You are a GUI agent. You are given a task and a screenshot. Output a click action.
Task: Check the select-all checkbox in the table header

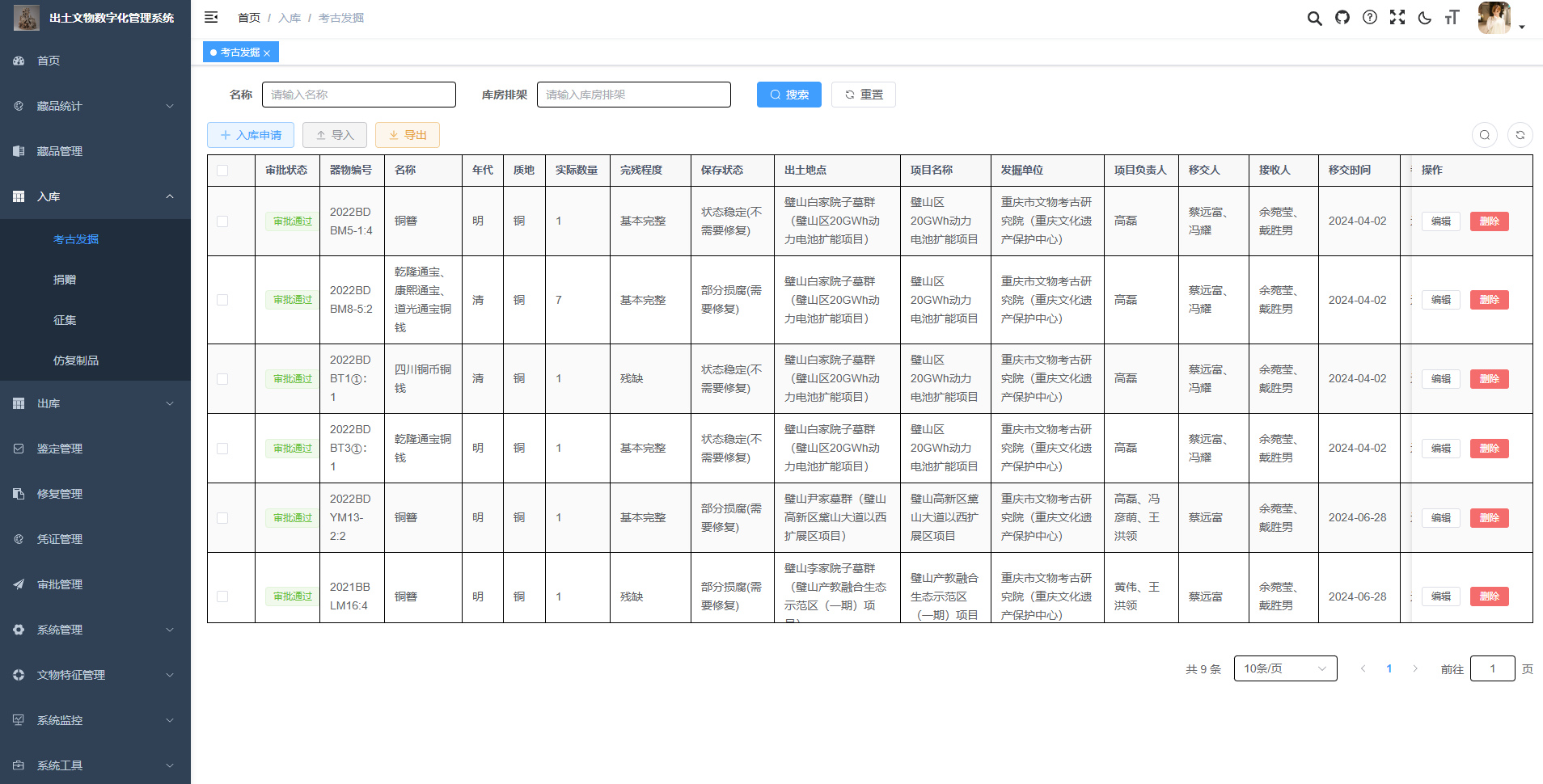223,170
